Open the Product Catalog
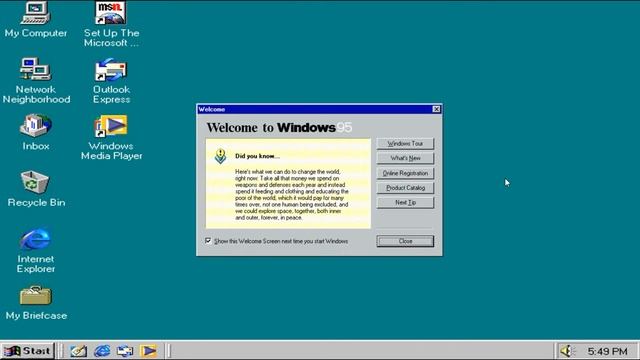The height and width of the screenshot is (360, 640). (405, 188)
